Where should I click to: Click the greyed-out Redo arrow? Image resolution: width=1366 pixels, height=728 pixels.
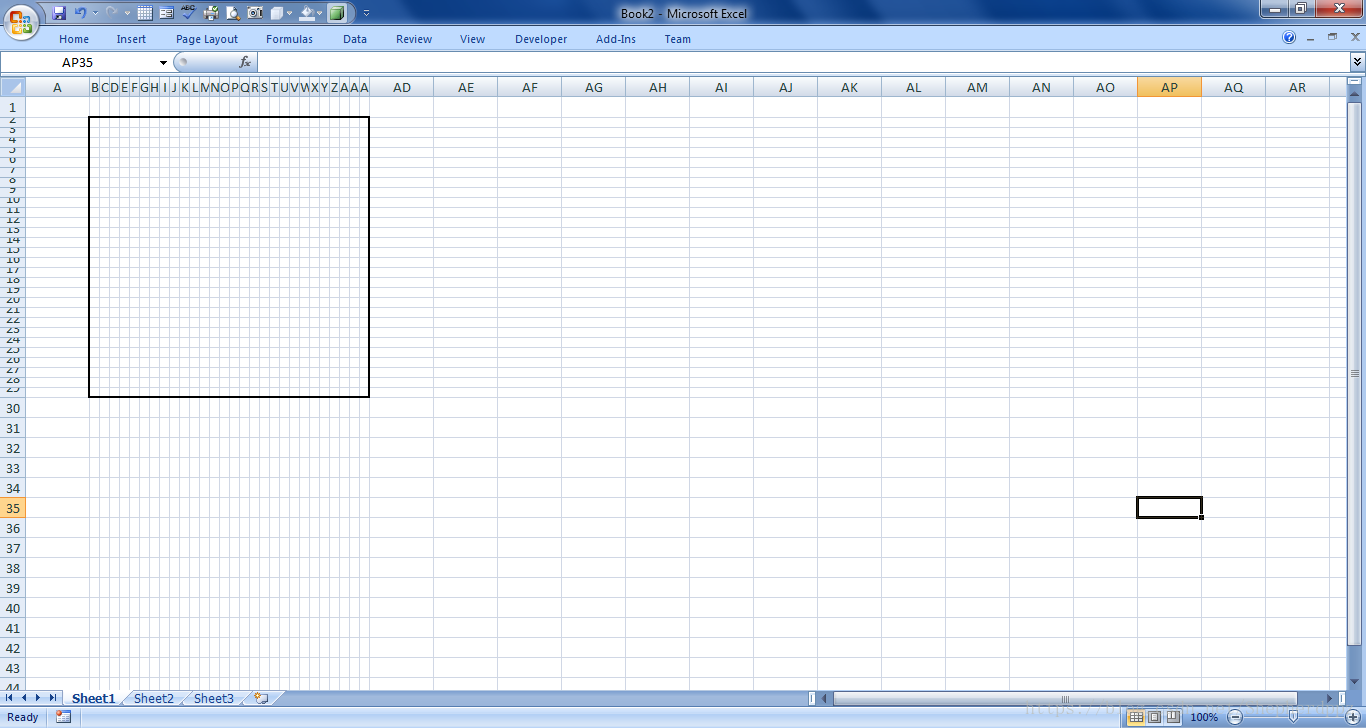tap(111, 13)
